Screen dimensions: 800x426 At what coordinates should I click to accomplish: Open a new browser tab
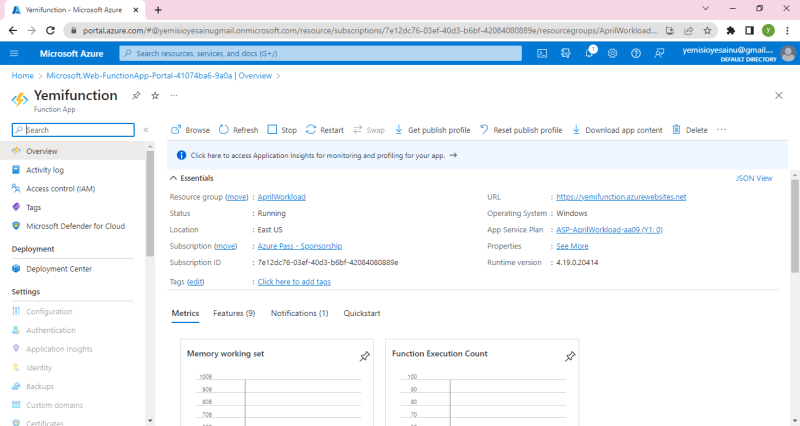(x=158, y=10)
